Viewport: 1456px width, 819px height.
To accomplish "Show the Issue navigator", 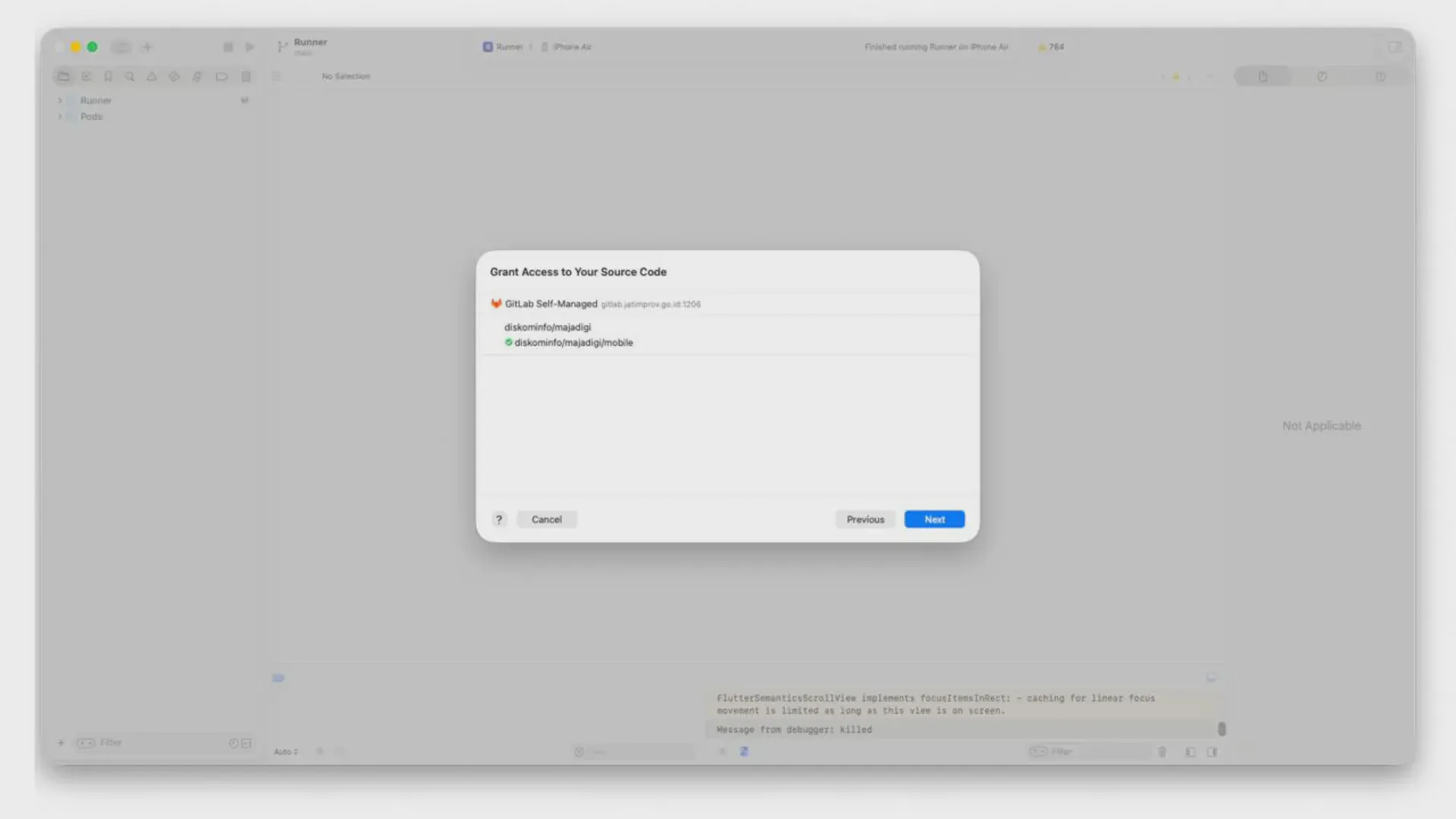I will pos(152,76).
